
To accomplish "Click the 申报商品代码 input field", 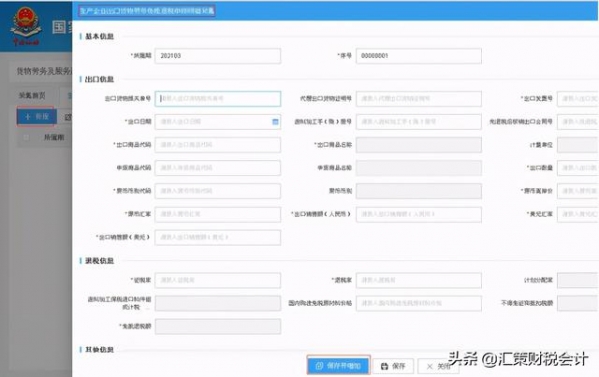I will pyautogui.click(x=218, y=168).
